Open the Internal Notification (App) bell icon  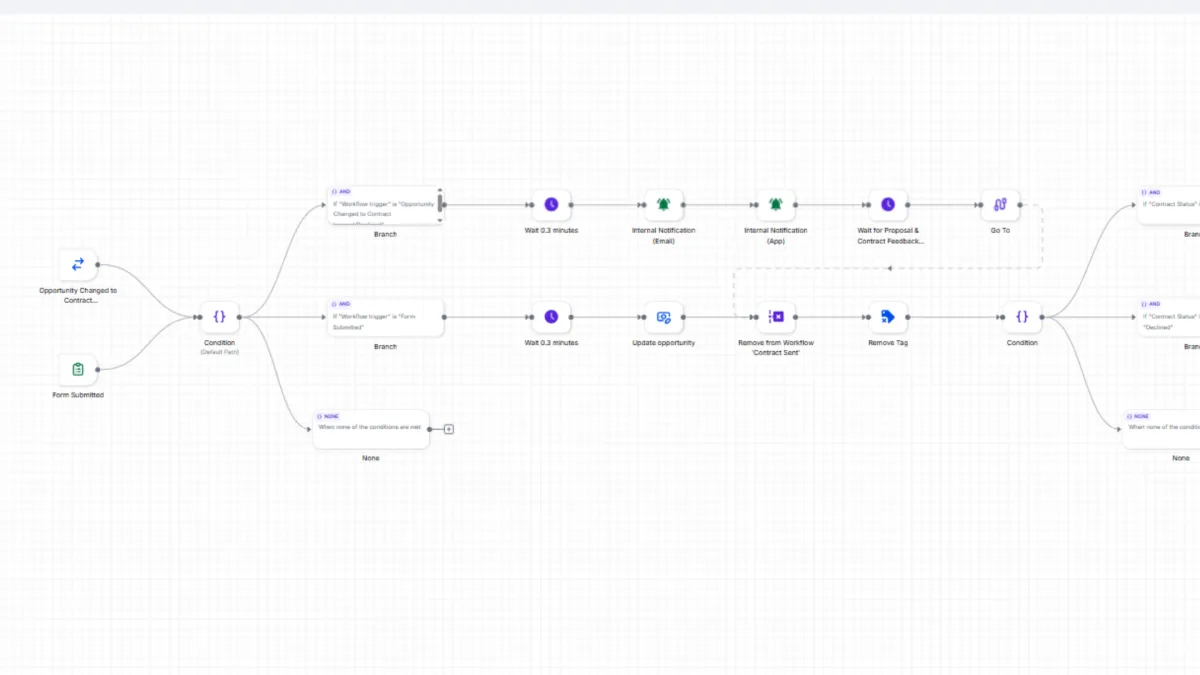(x=775, y=205)
